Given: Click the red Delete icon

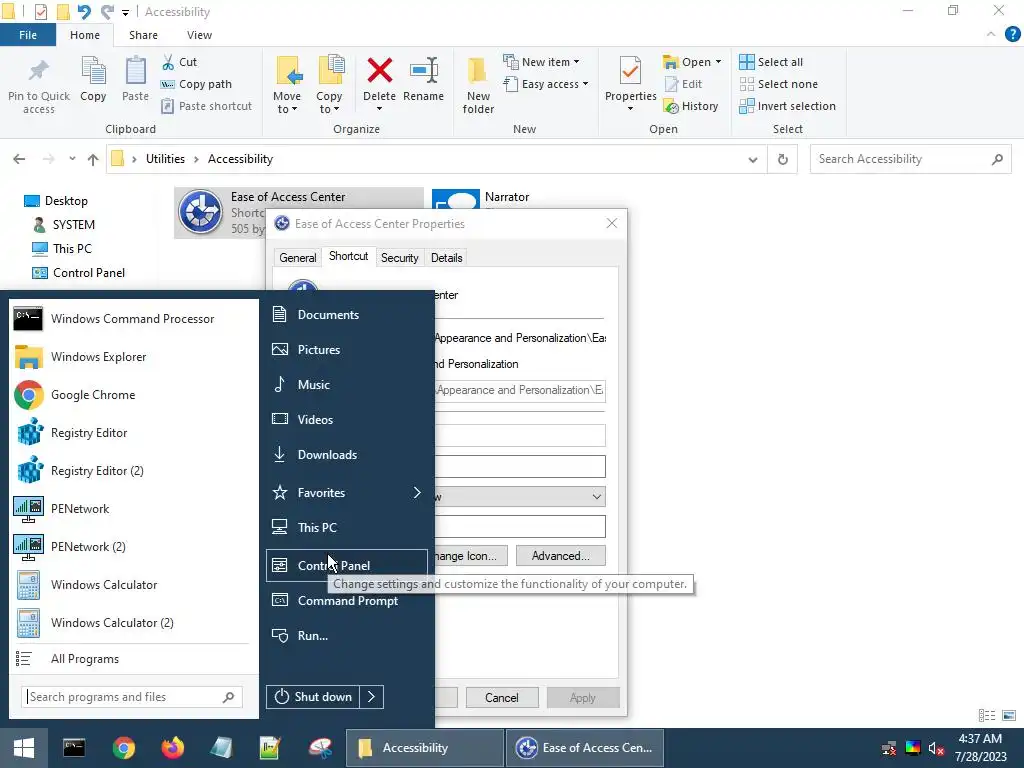Looking at the screenshot, I should click(x=379, y=71).
